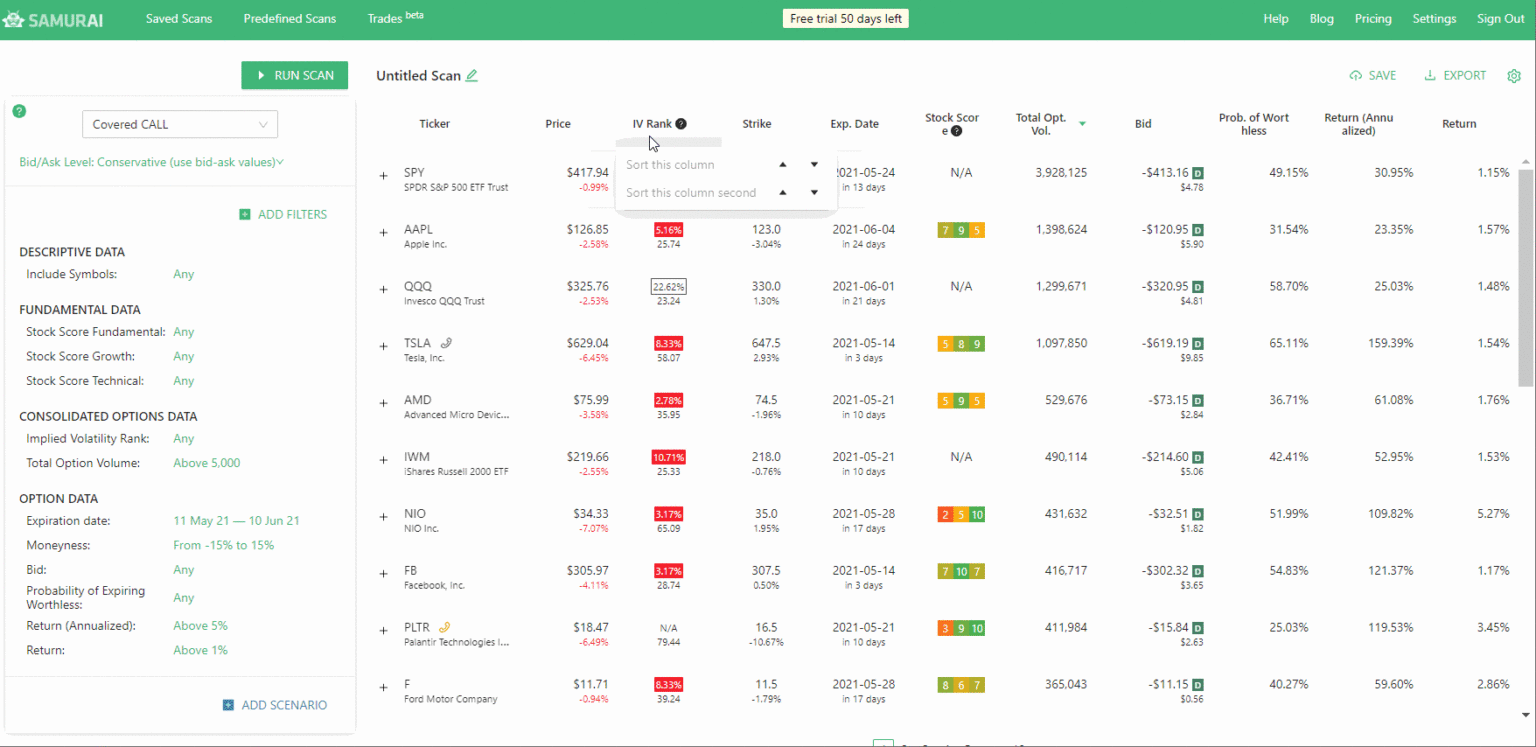Click the results table vertical scrollbar

pos(1525,277)
